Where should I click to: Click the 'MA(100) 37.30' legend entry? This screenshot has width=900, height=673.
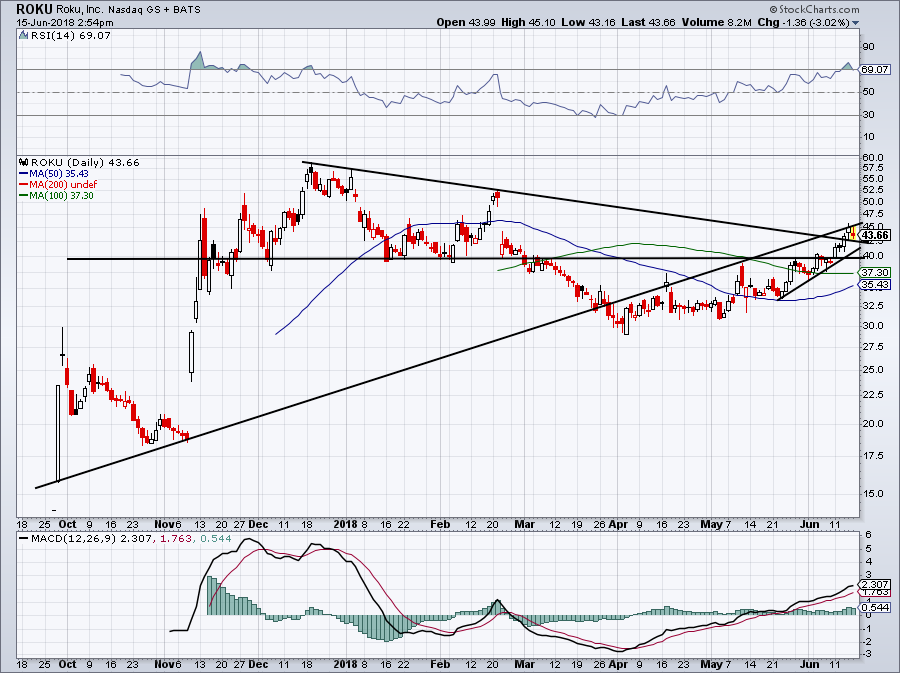(x=61, y=196)
